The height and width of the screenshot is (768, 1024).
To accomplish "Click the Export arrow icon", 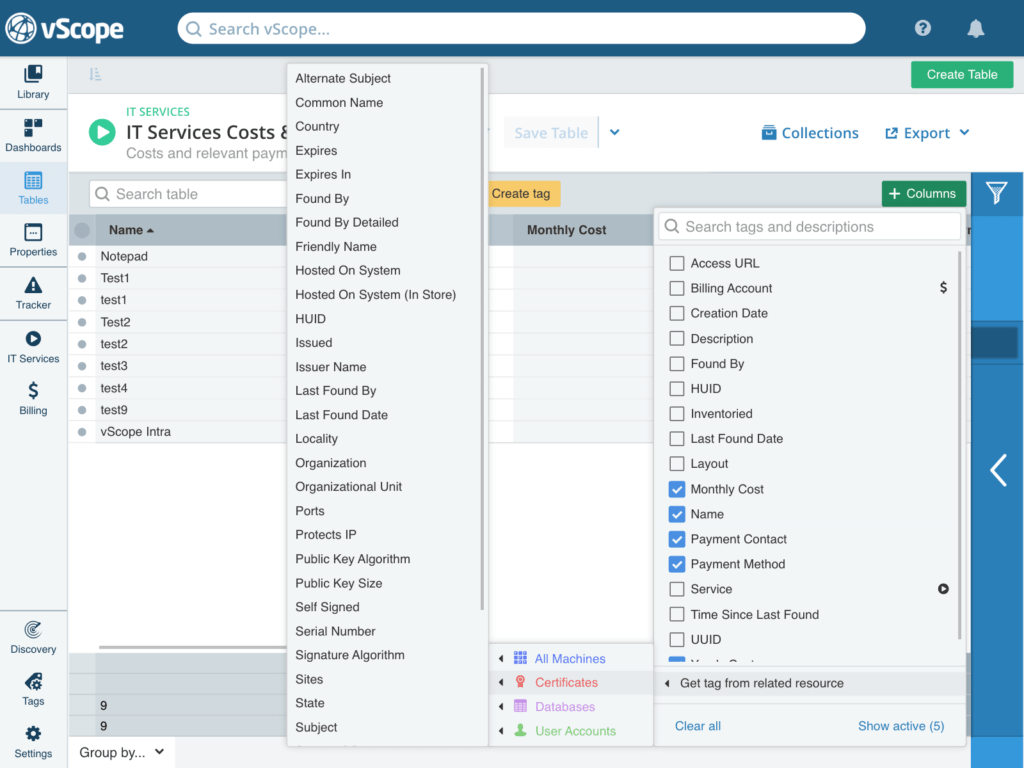I will pyautogui.click(x=891, y=133).
